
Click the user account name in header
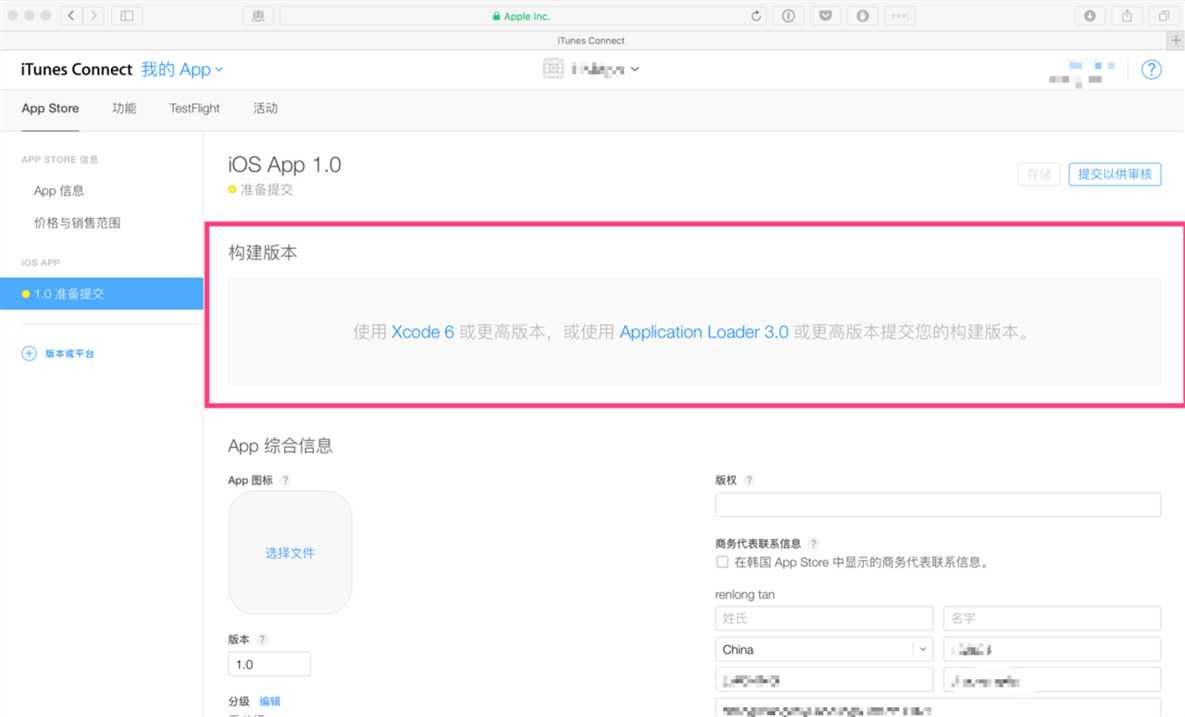1081,73
